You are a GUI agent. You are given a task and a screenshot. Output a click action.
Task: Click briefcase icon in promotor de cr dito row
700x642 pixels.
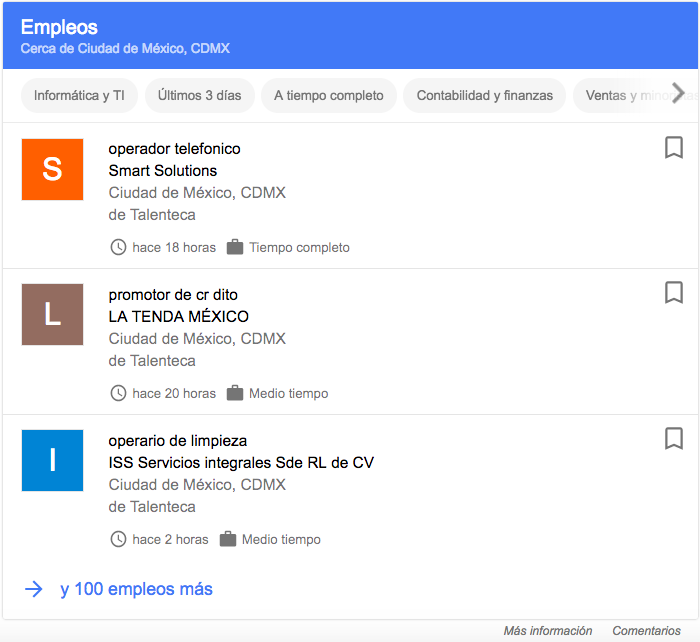click(x=235, y=392)
